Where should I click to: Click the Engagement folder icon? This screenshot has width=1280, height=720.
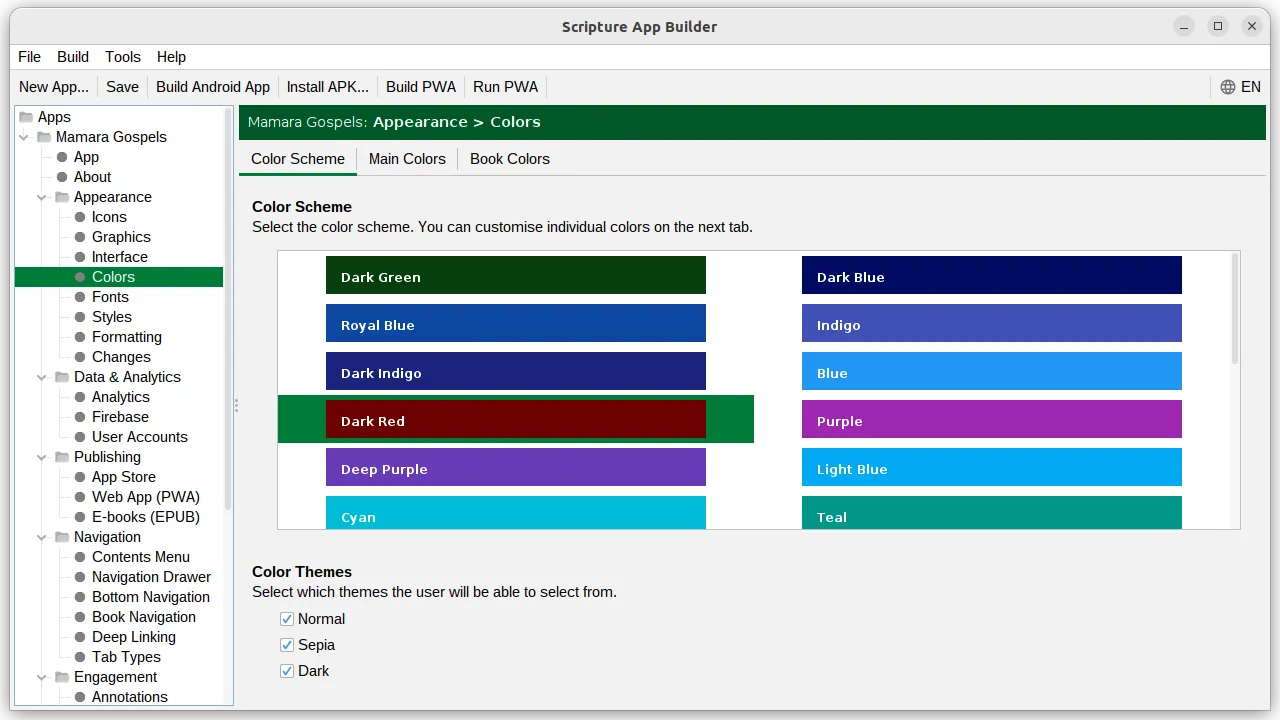click(x=62, y=677)
